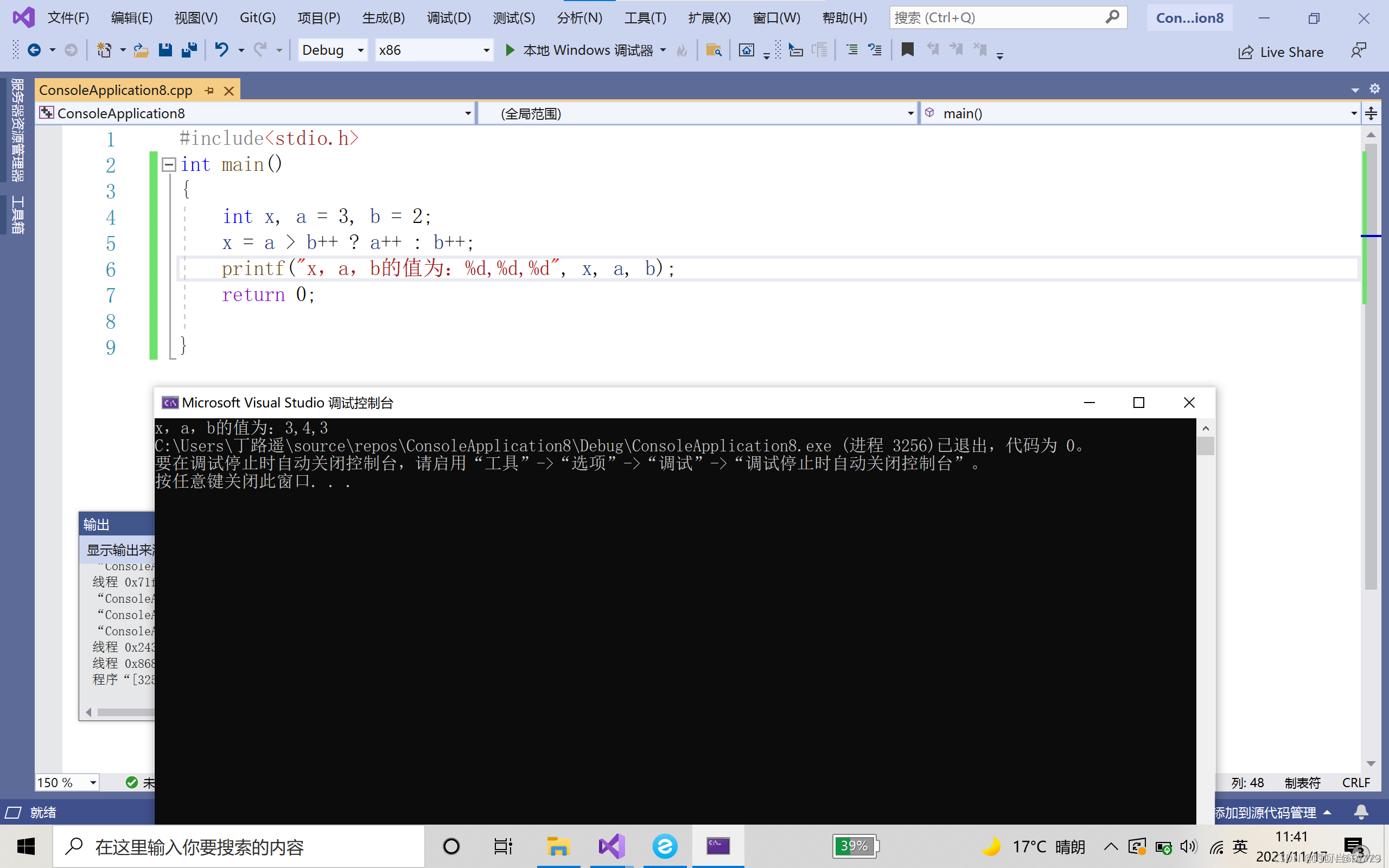Open the x86 platform dropdown
The height and width of the screenshot is (868, 1389).
(x=486, y=50)
